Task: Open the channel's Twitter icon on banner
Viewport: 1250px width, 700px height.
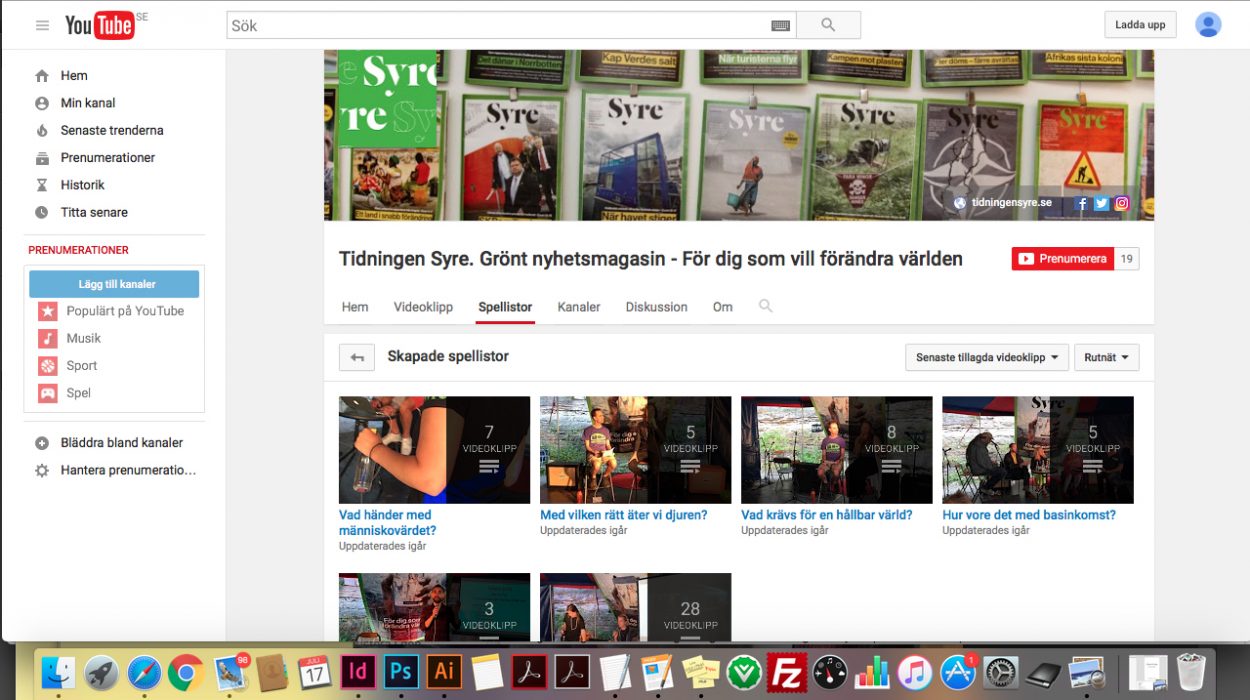Action: click(1101, 203)
